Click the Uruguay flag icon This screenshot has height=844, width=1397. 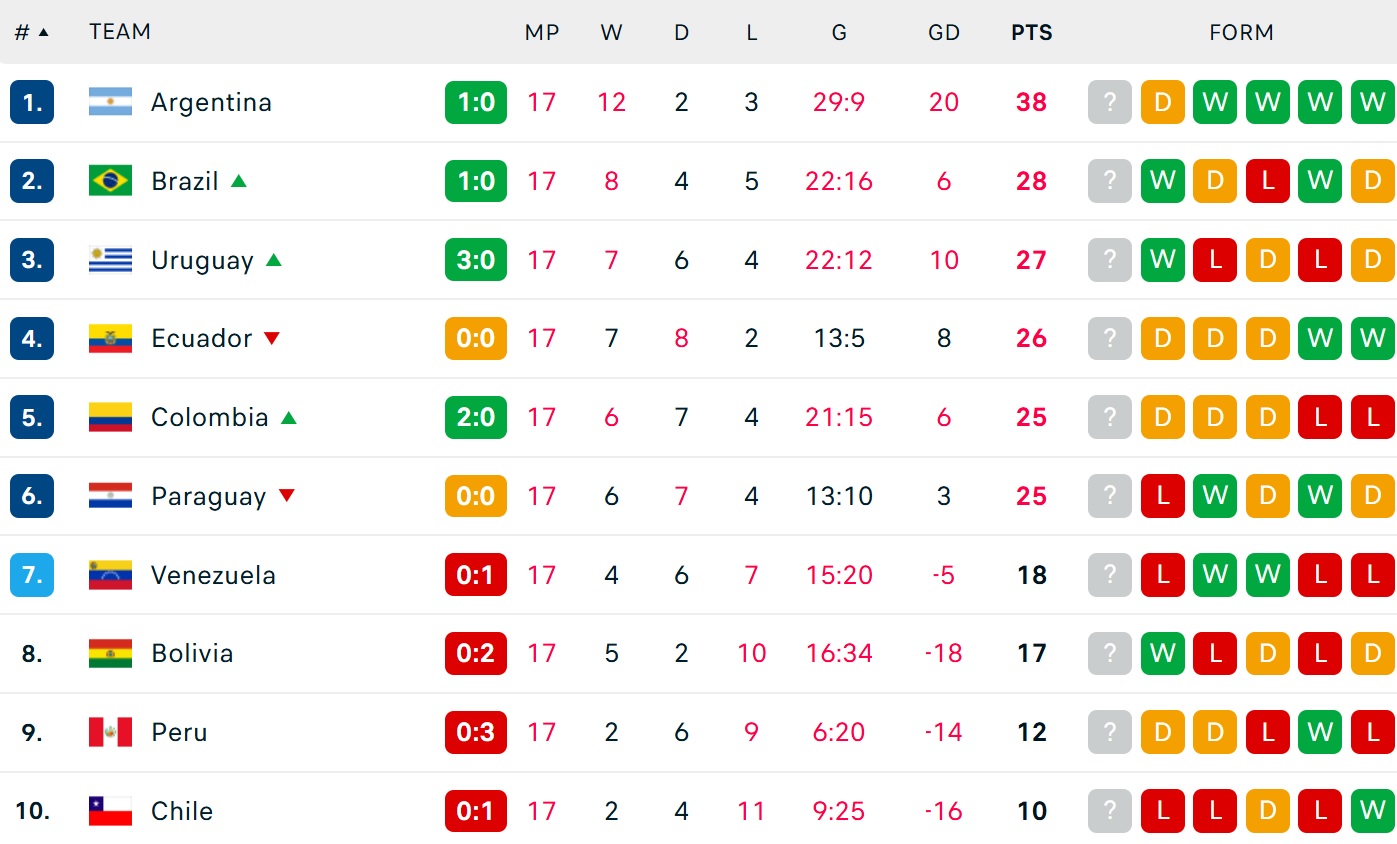(x=110, y=260)
